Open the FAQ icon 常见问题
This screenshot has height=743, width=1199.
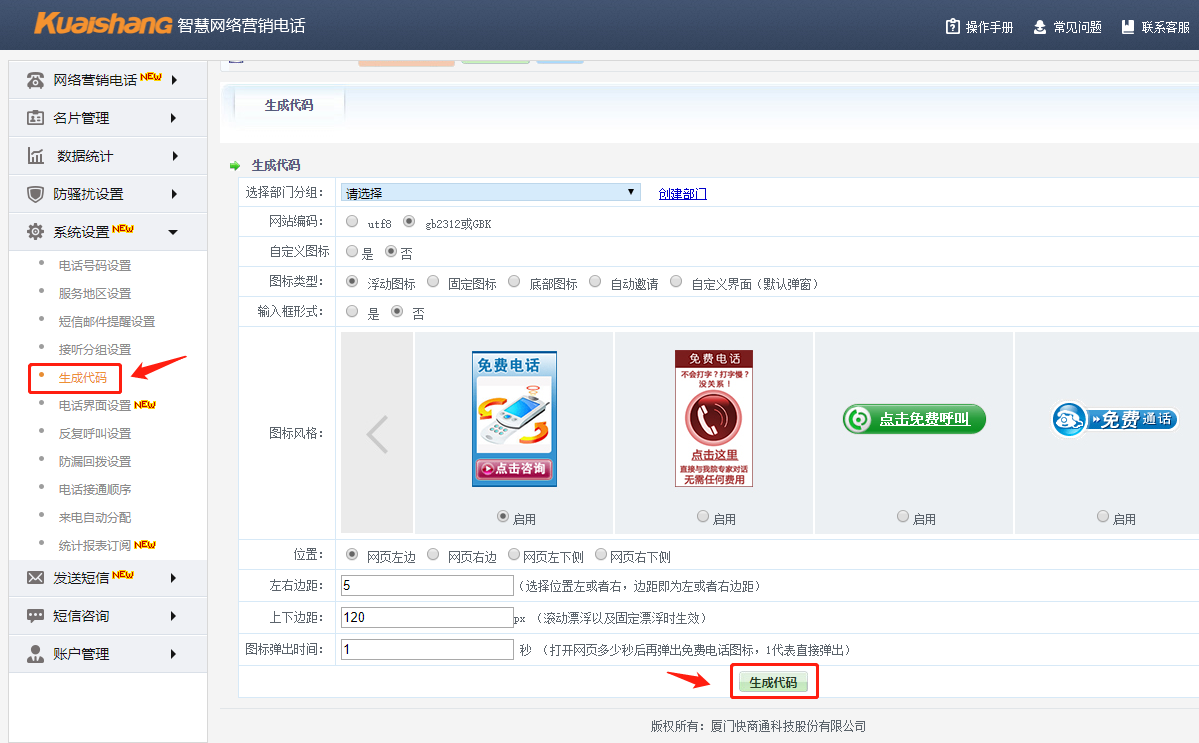[1040, 27]
